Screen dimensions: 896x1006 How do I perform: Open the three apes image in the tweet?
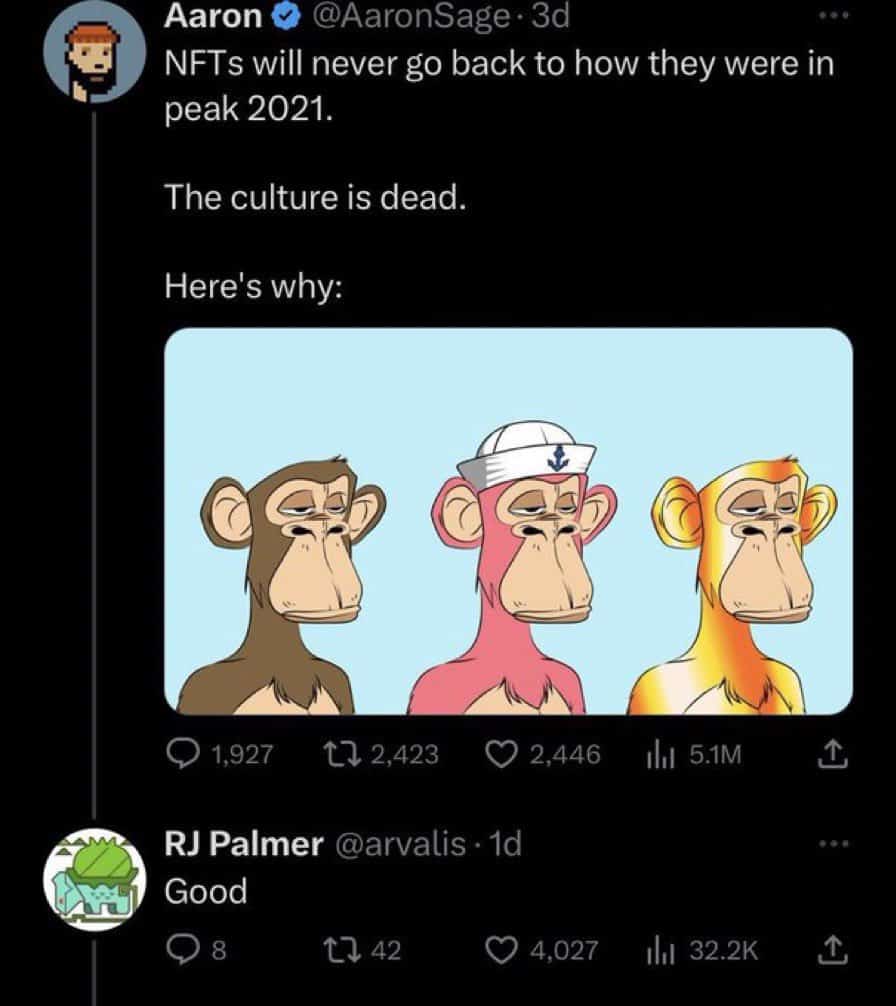[x=508, y=521]
